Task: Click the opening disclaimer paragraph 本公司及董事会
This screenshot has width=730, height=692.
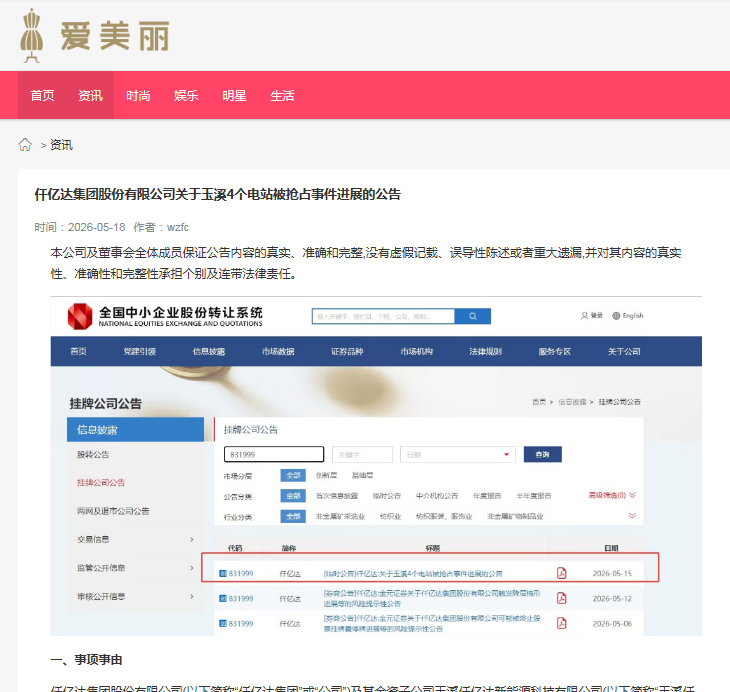Action: (365, 263)
